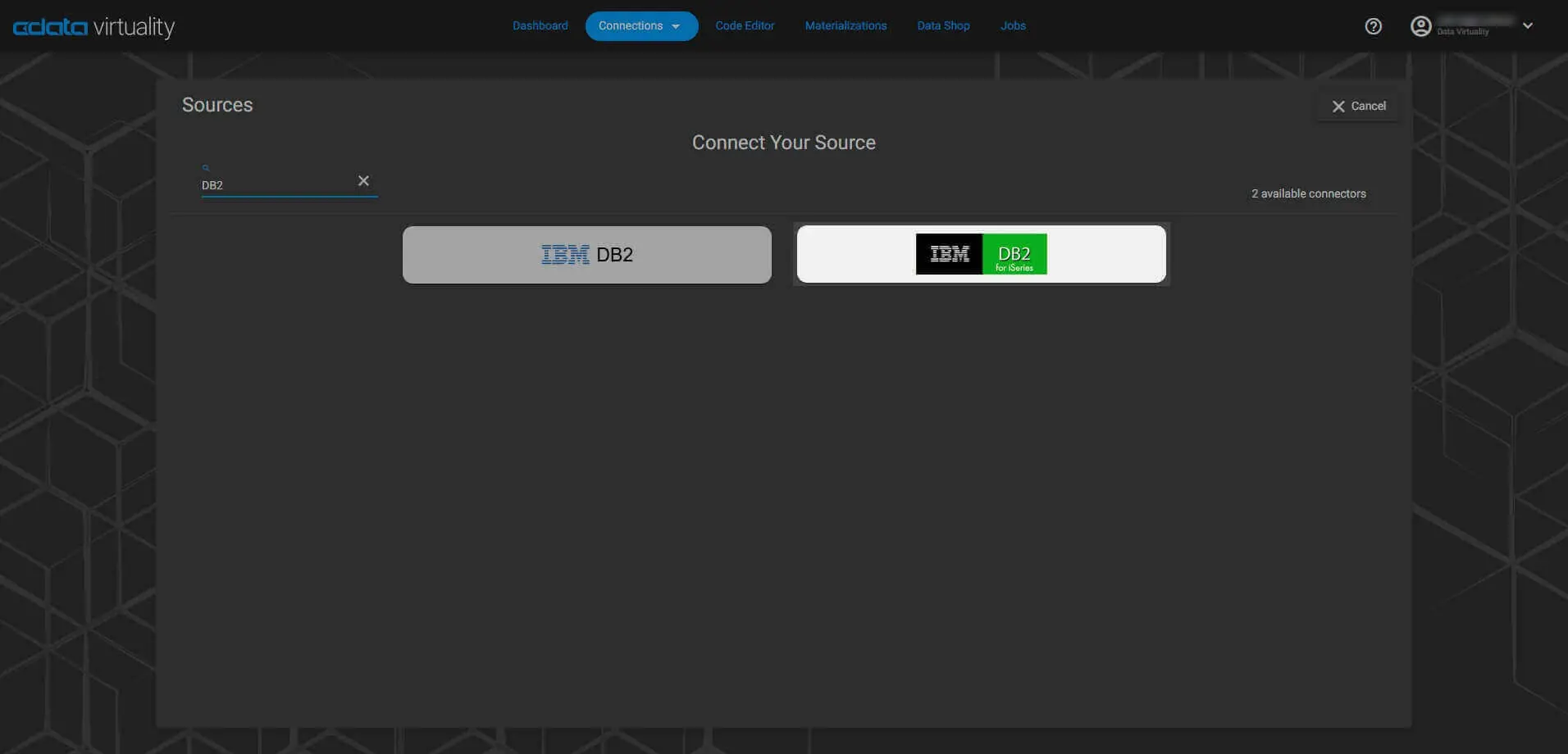This screenshot has width=1568, height=754.
Task: Click the '2 available connectors' text
Action: [x=1308, y=194]
